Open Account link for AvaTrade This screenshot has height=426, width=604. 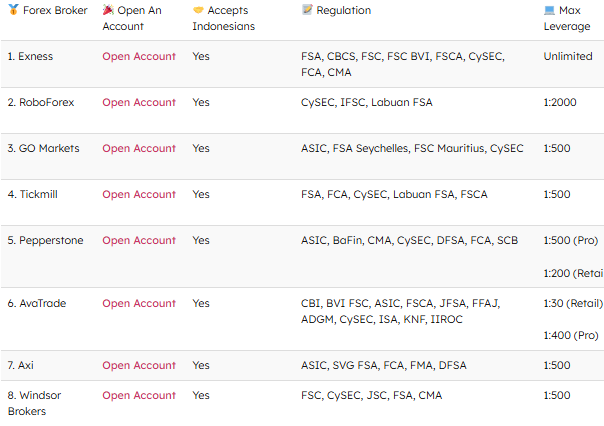click(x=139, y=303)
